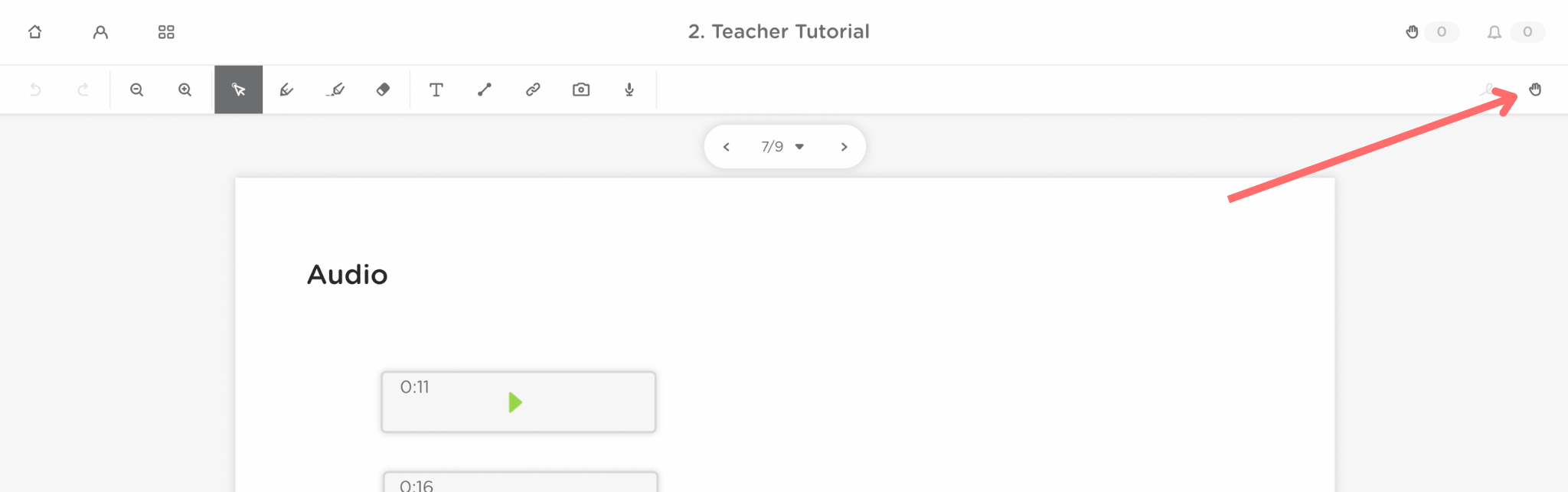The image size is (1568, 492).
Task: Open the home screen
Action: click(34, 32)
